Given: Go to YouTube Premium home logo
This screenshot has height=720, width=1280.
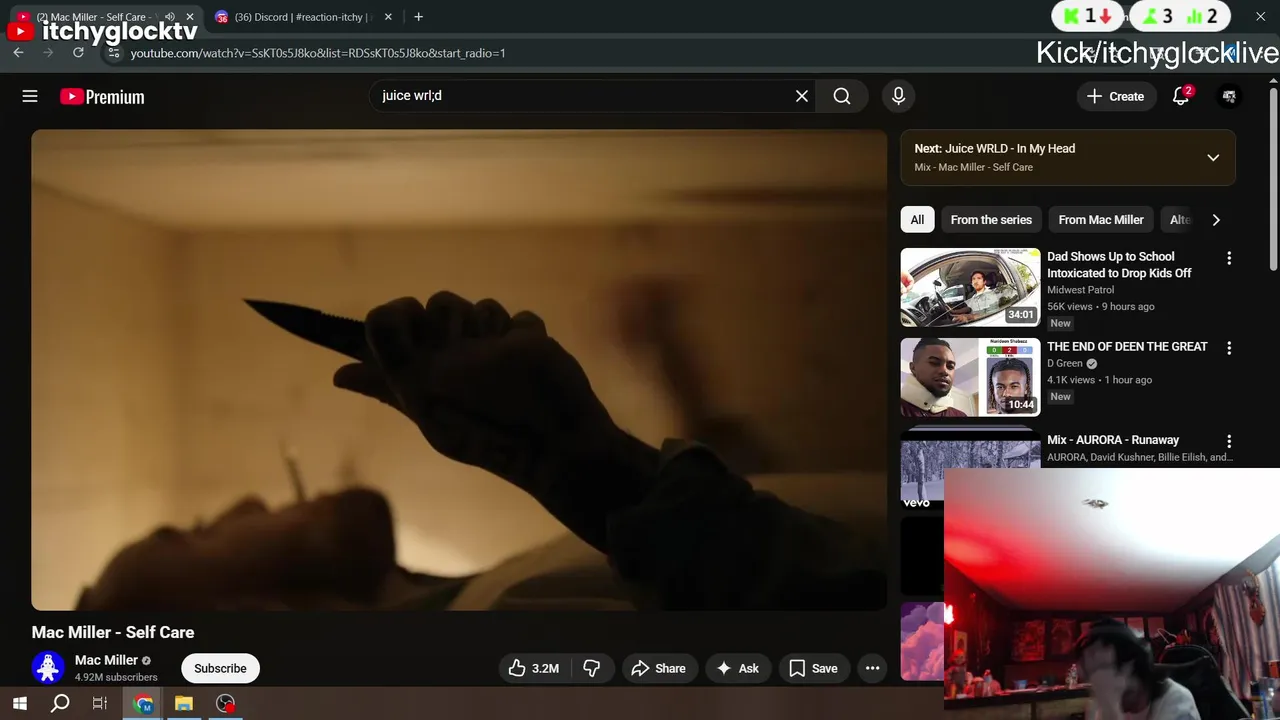Looking at the screenshot, I should click(x=102, y=97).
